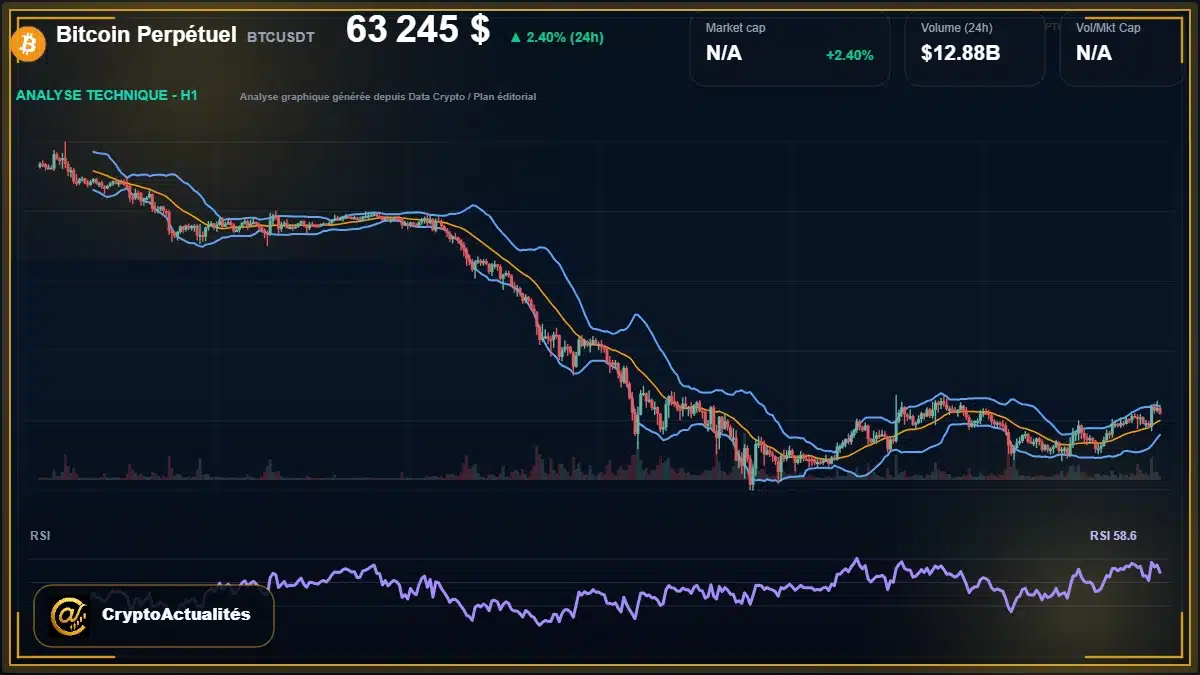
Task: Click the 'RSI 58.6' reading
Action: tap(1113, 536)
